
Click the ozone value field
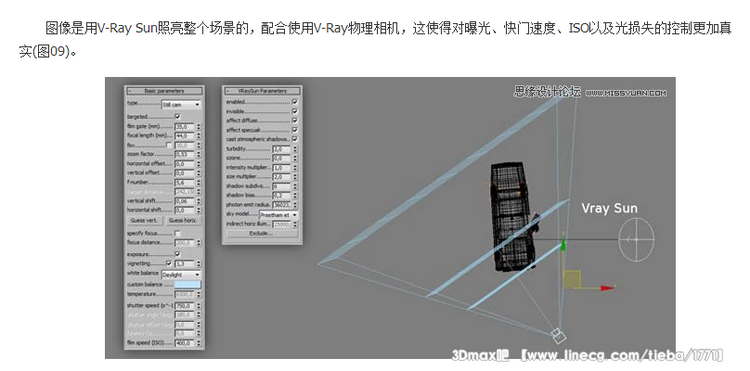pyautogui.click(x=282, y=158)
